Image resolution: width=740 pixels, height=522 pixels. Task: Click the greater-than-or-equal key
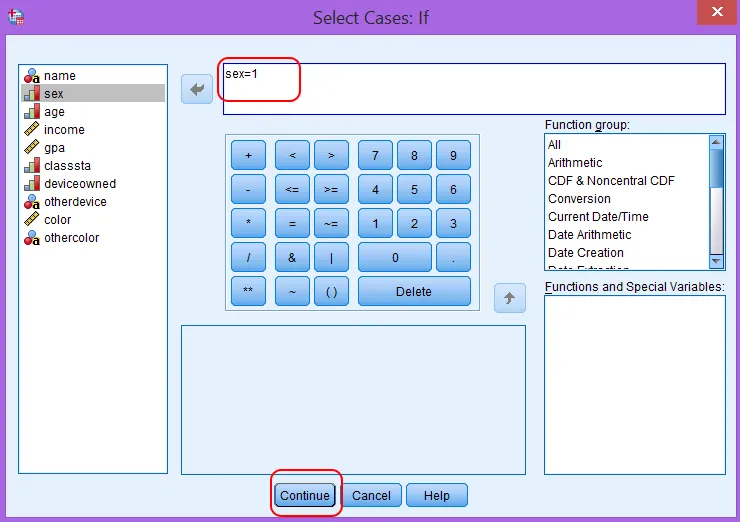[331, 189]
